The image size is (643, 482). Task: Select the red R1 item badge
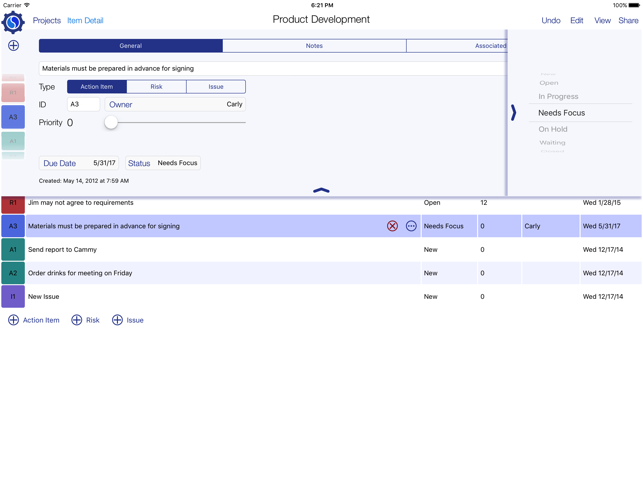tap(13, 203)
